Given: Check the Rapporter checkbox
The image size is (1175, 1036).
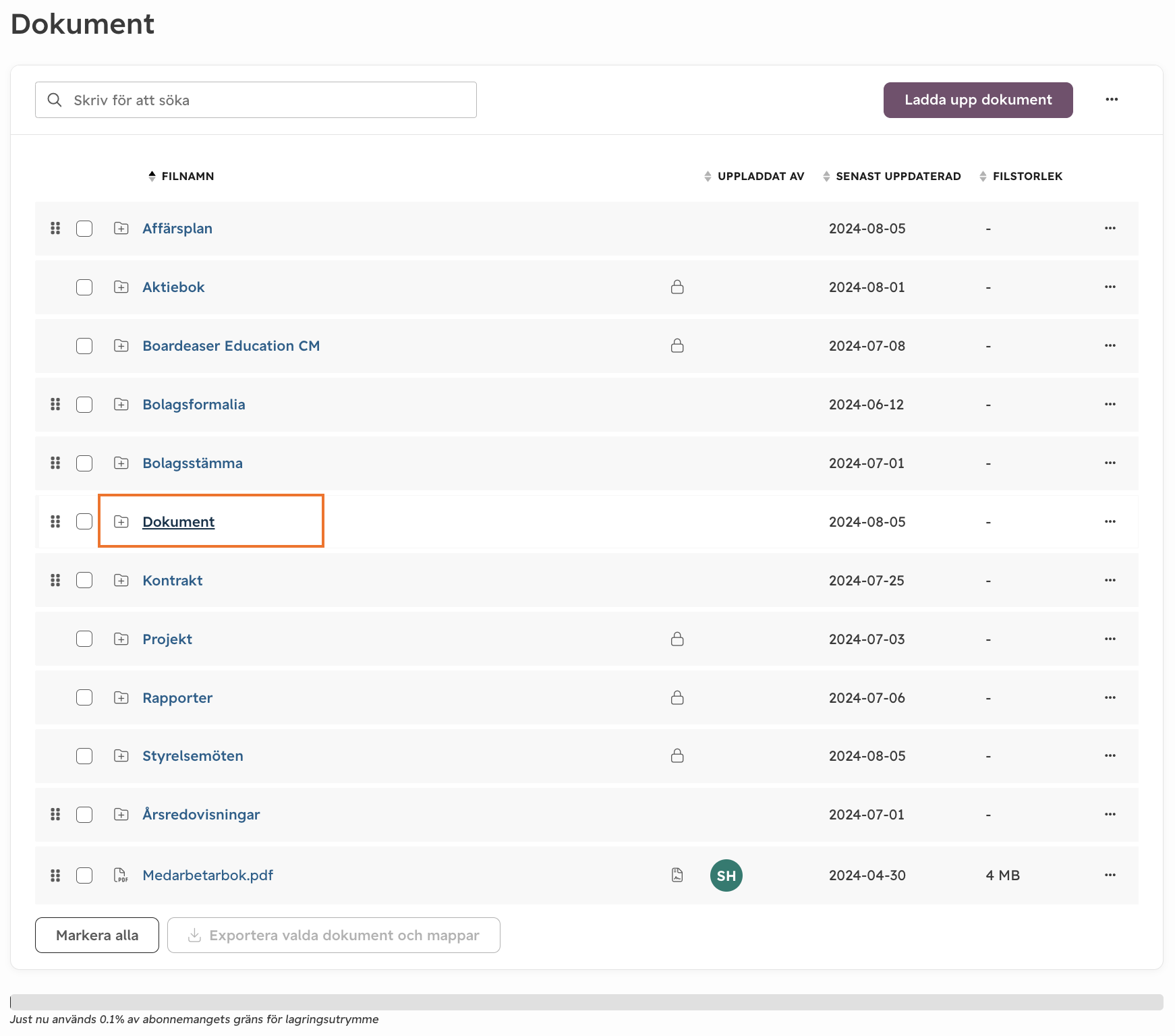Looking at the screenshot, I should click(x=84, y=698).
